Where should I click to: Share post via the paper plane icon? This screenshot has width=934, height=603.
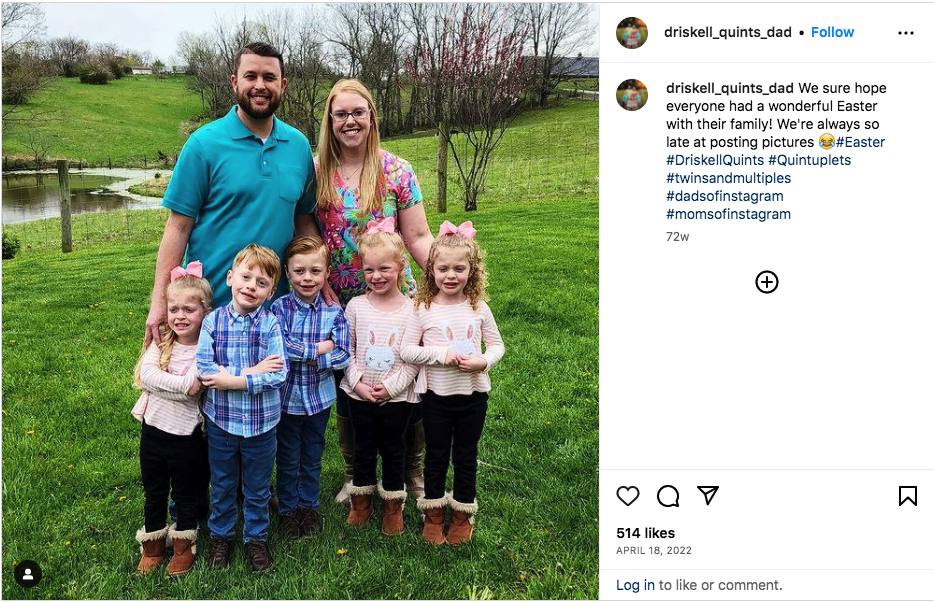coord(708,495)
